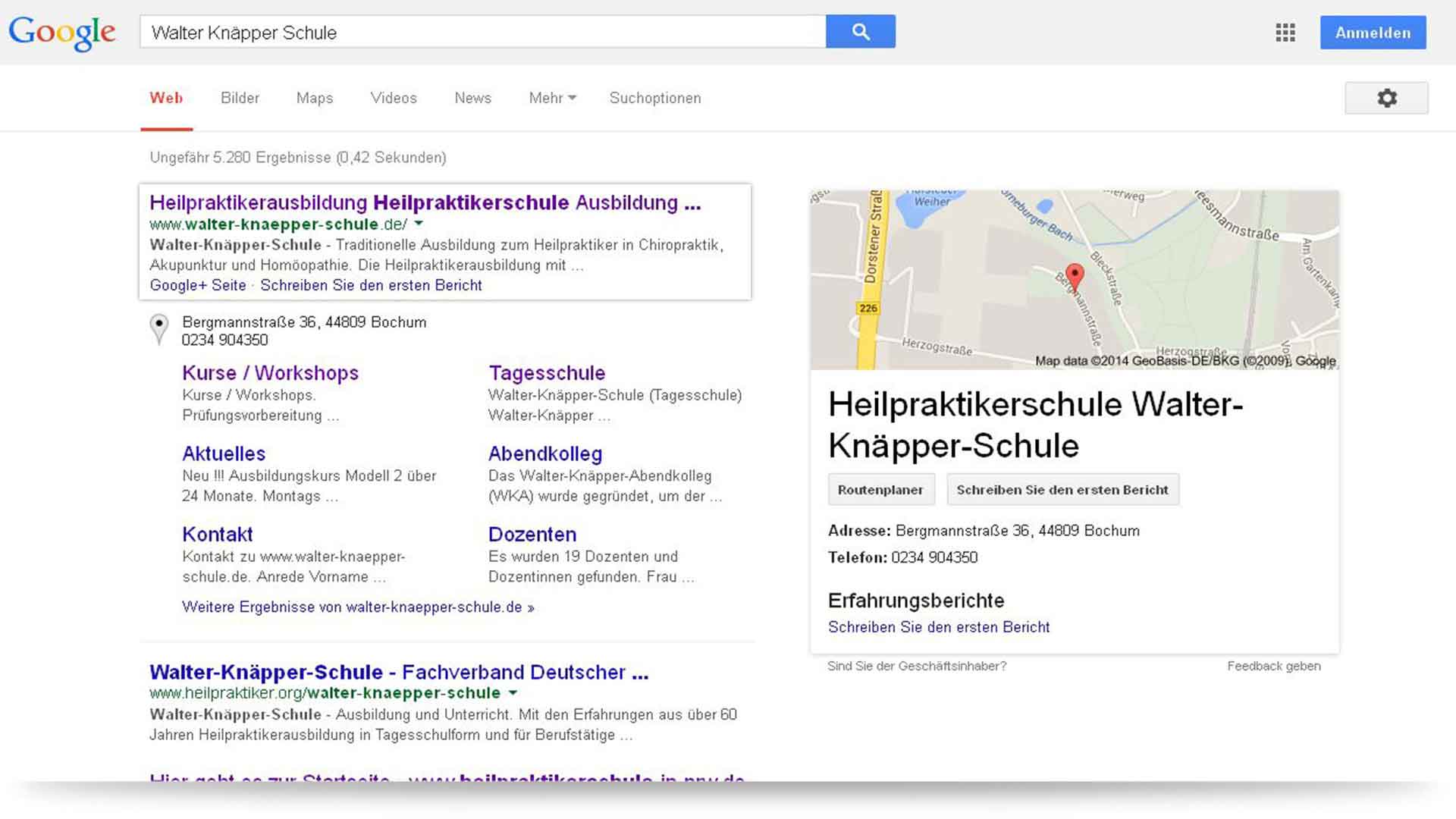The width and height of the screenshot is (1456, 819).
Task: Open the settings gear menu
Action: tap(1387, 98)
